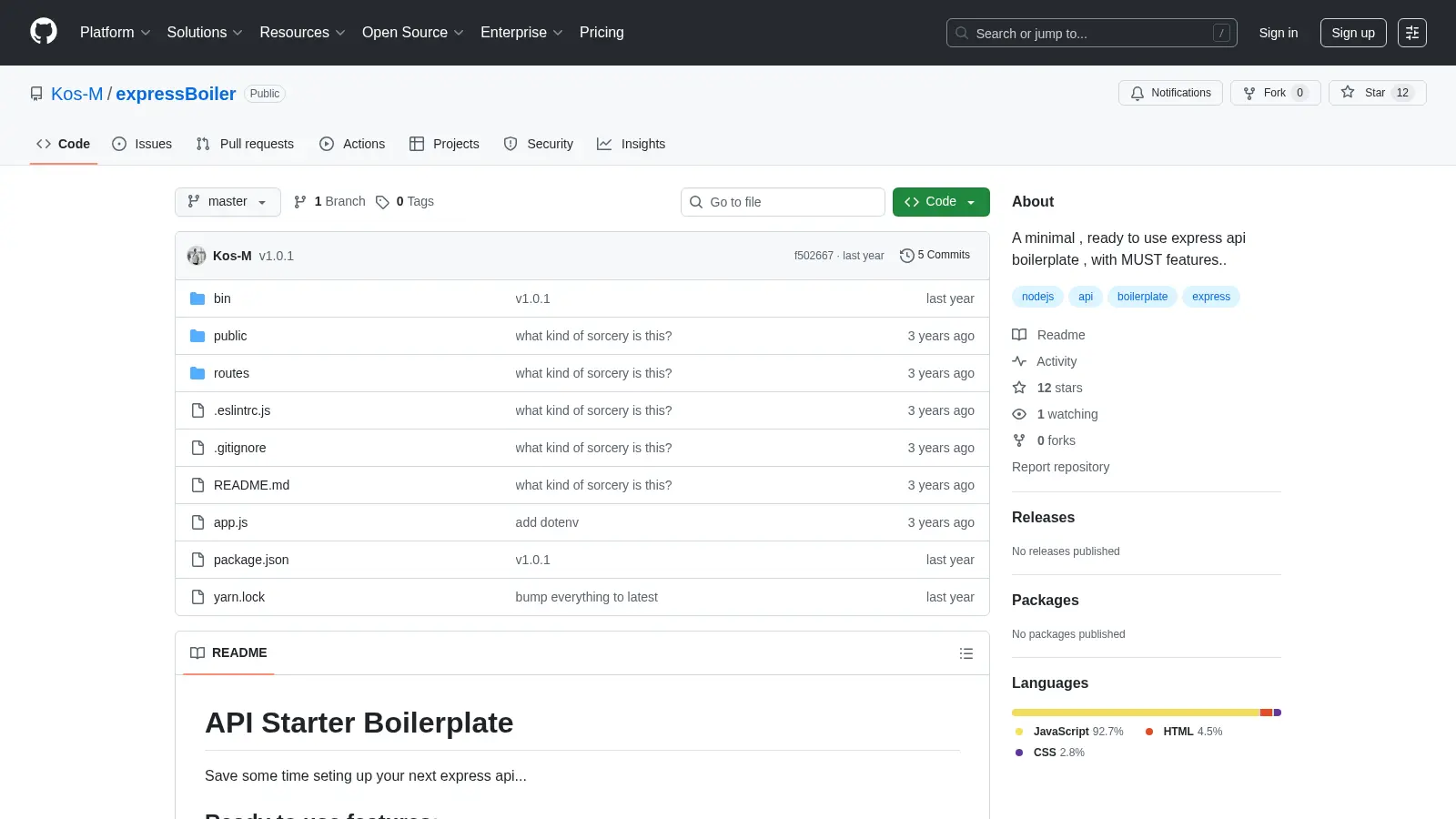Screen dimensions: 1456x819
Task: Click the watching eye icon
Action: (1019, 414)
